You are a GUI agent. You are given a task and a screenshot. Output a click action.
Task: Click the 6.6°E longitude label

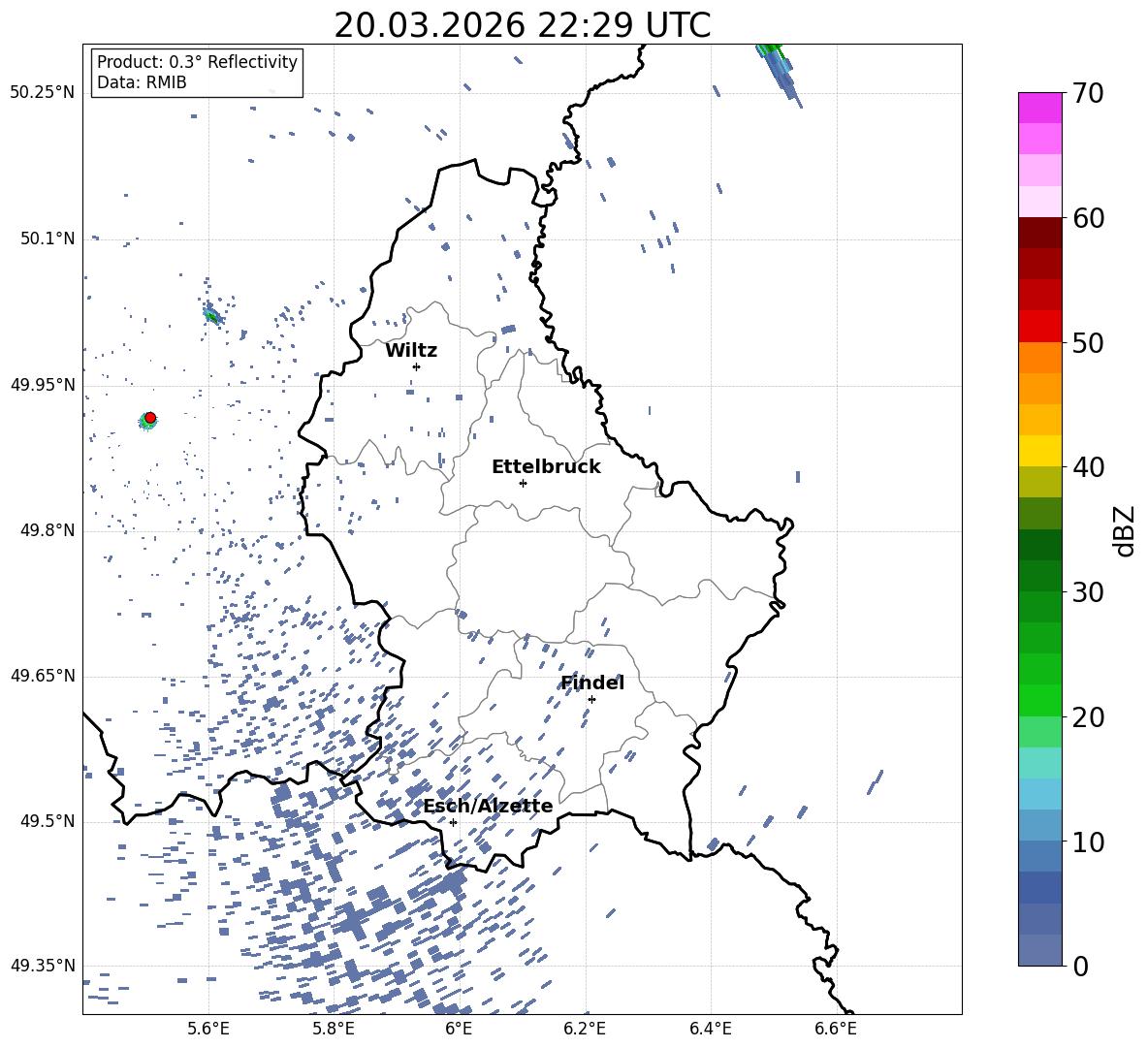click(x=836, y=1029)
